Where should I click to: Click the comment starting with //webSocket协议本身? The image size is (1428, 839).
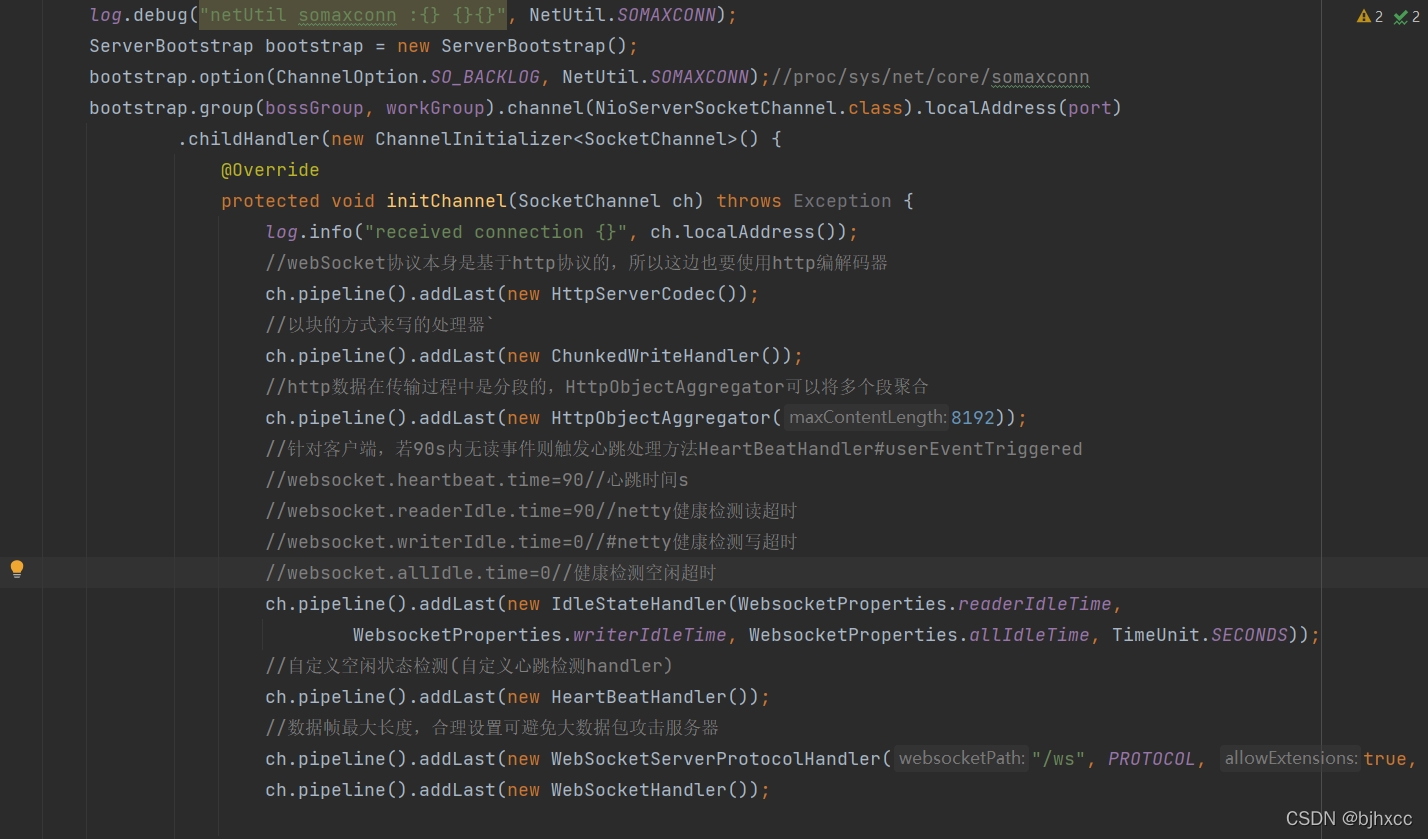[577, 263]
